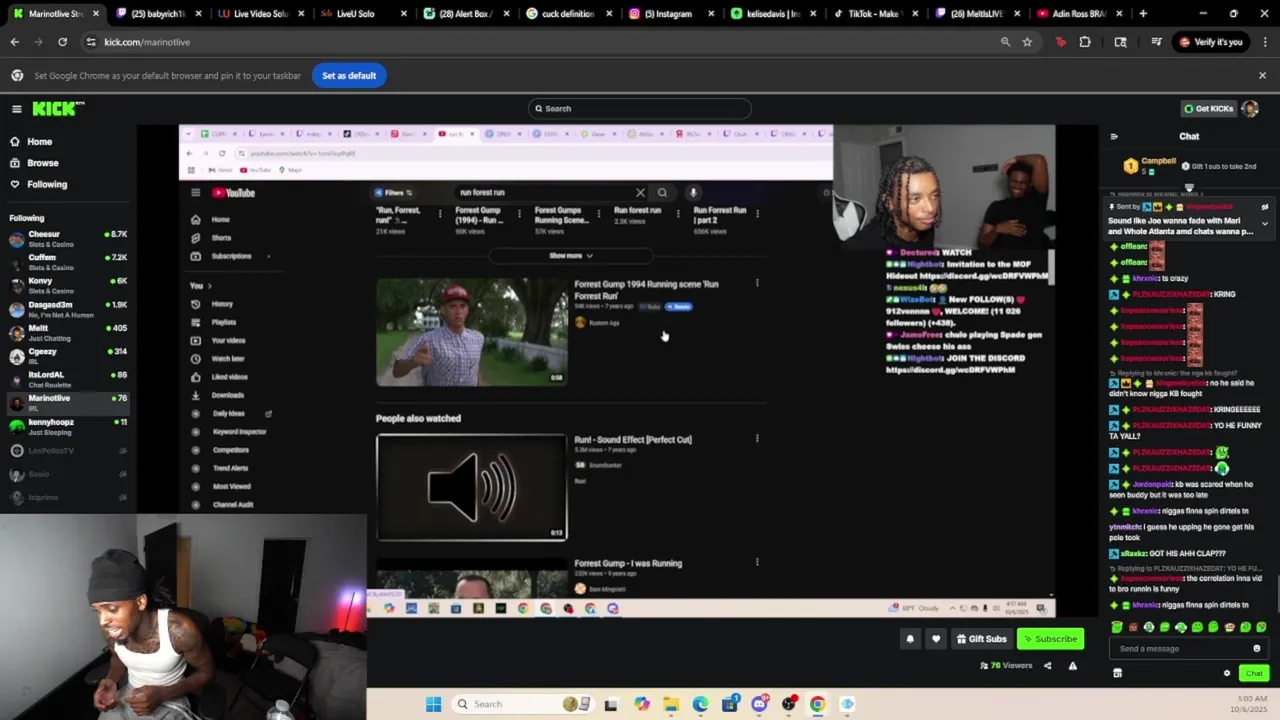1280x720 pixels.
Task: Switch to the cuck definition tab
Action: point(568,14)
